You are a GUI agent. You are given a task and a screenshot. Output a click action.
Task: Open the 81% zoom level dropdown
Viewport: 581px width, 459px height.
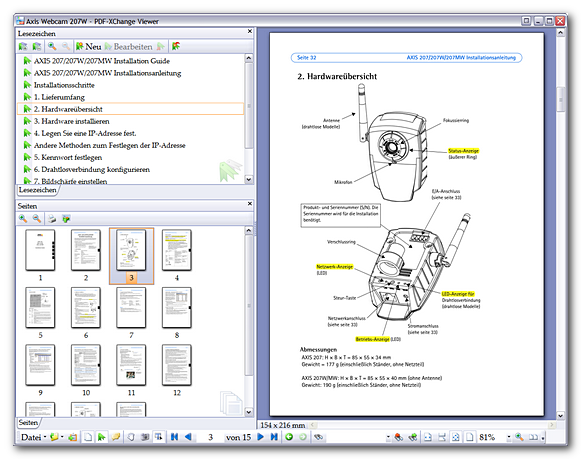click(509, 438)
